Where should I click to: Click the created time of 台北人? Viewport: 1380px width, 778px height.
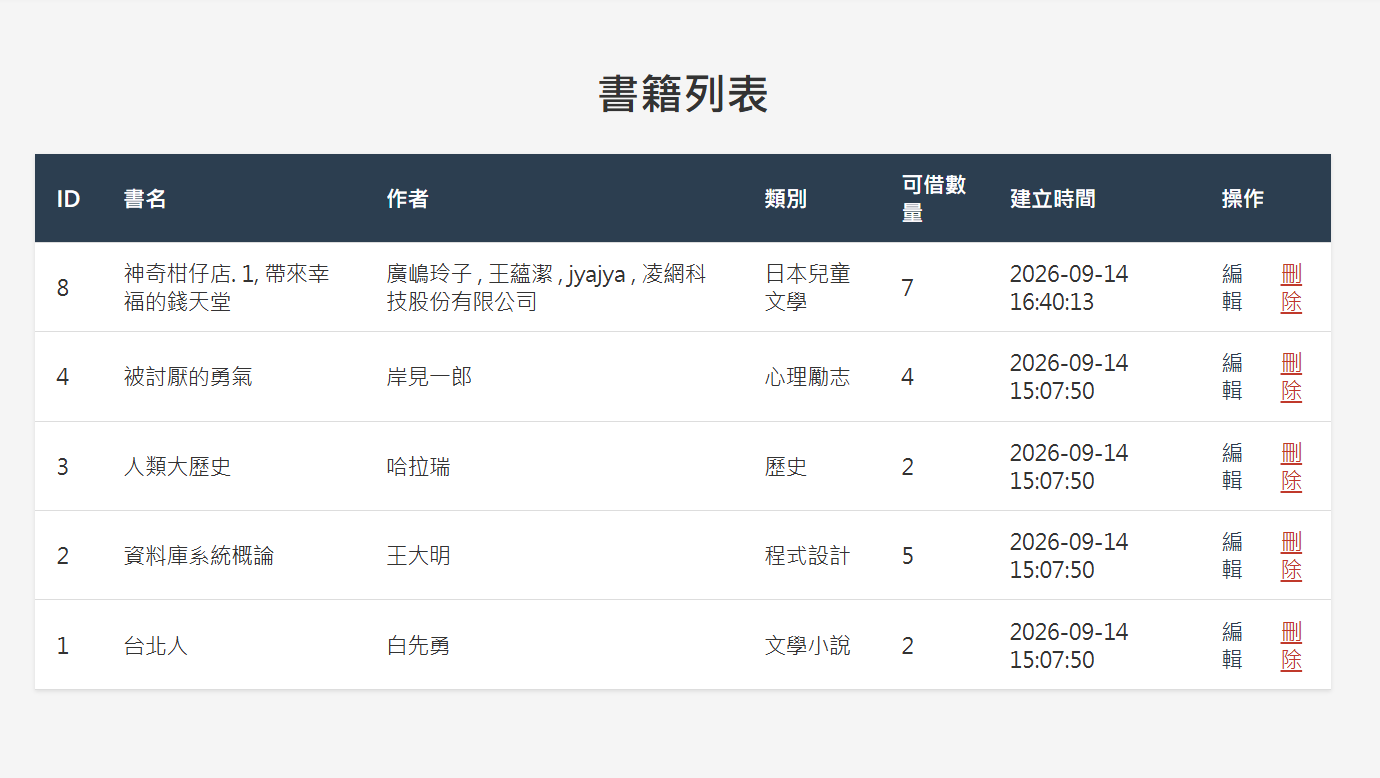point(1069,646)
